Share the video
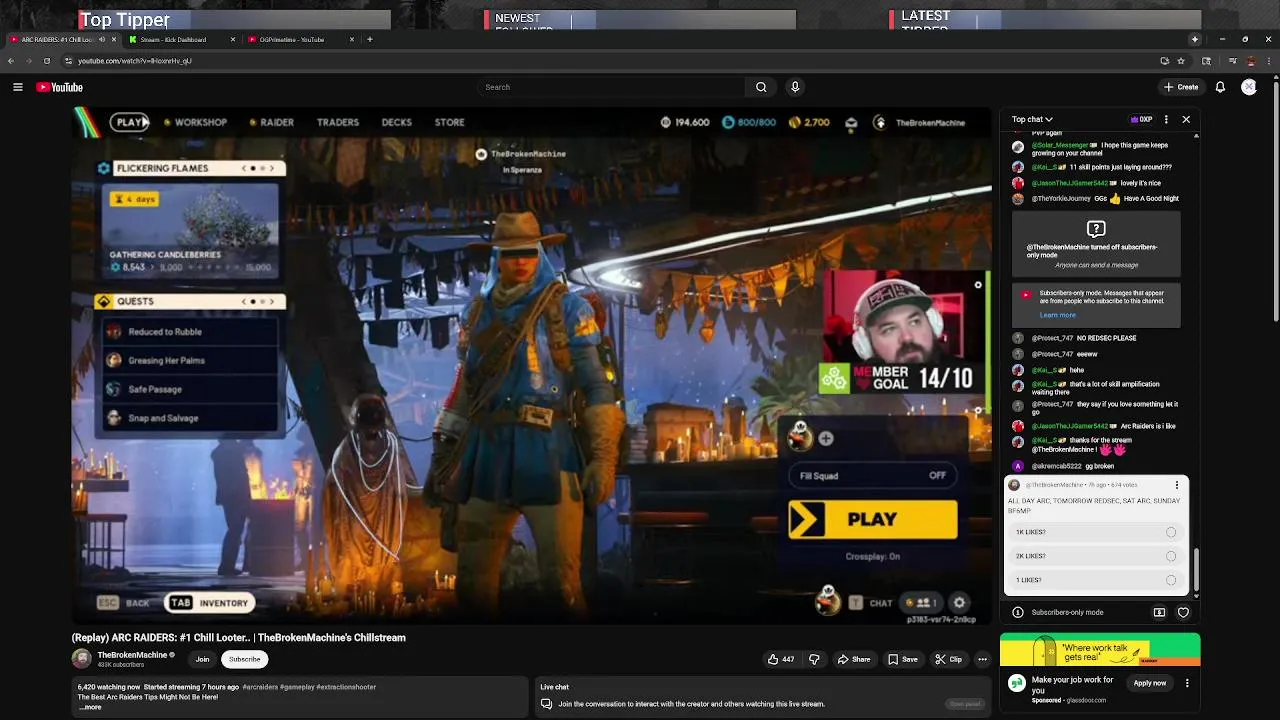 (854, 659)
